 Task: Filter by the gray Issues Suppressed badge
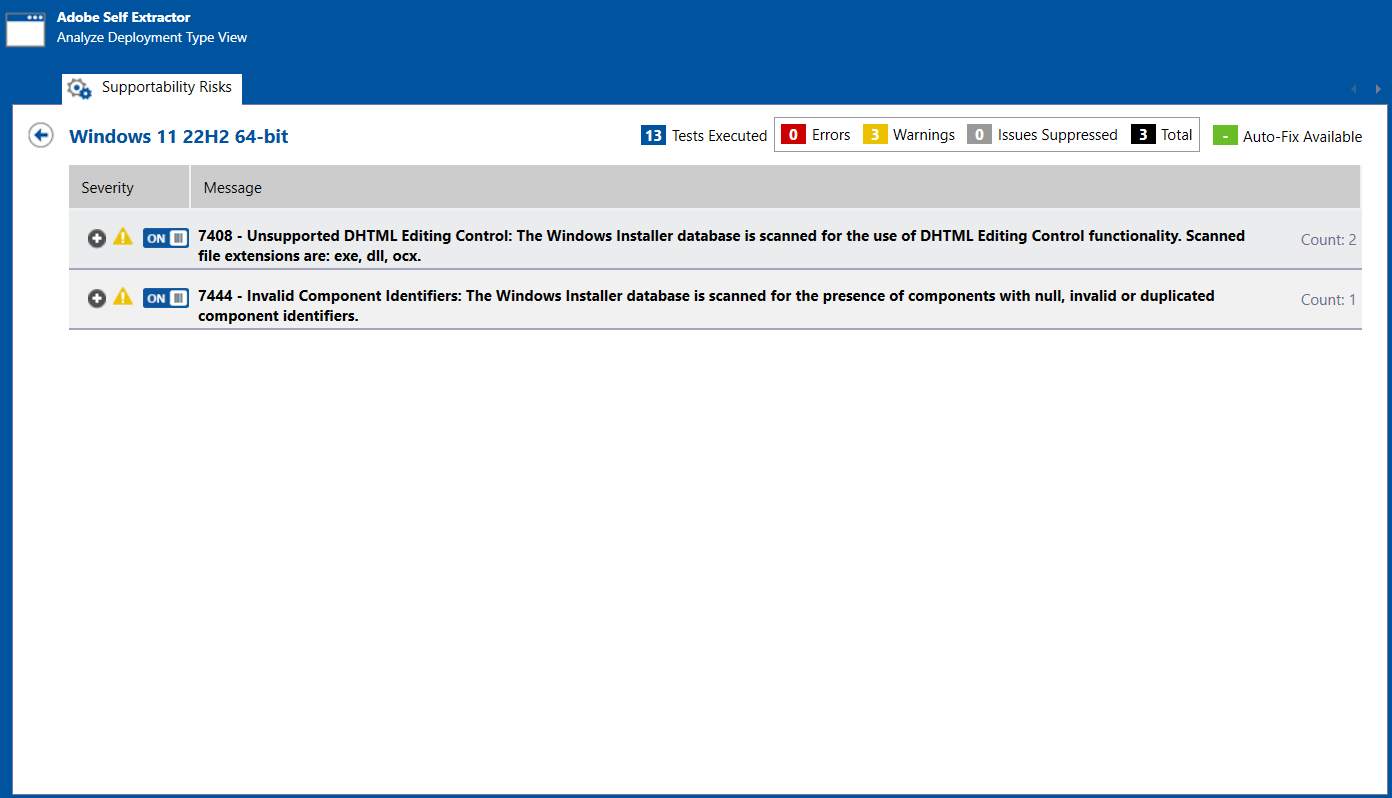(979, 135)
